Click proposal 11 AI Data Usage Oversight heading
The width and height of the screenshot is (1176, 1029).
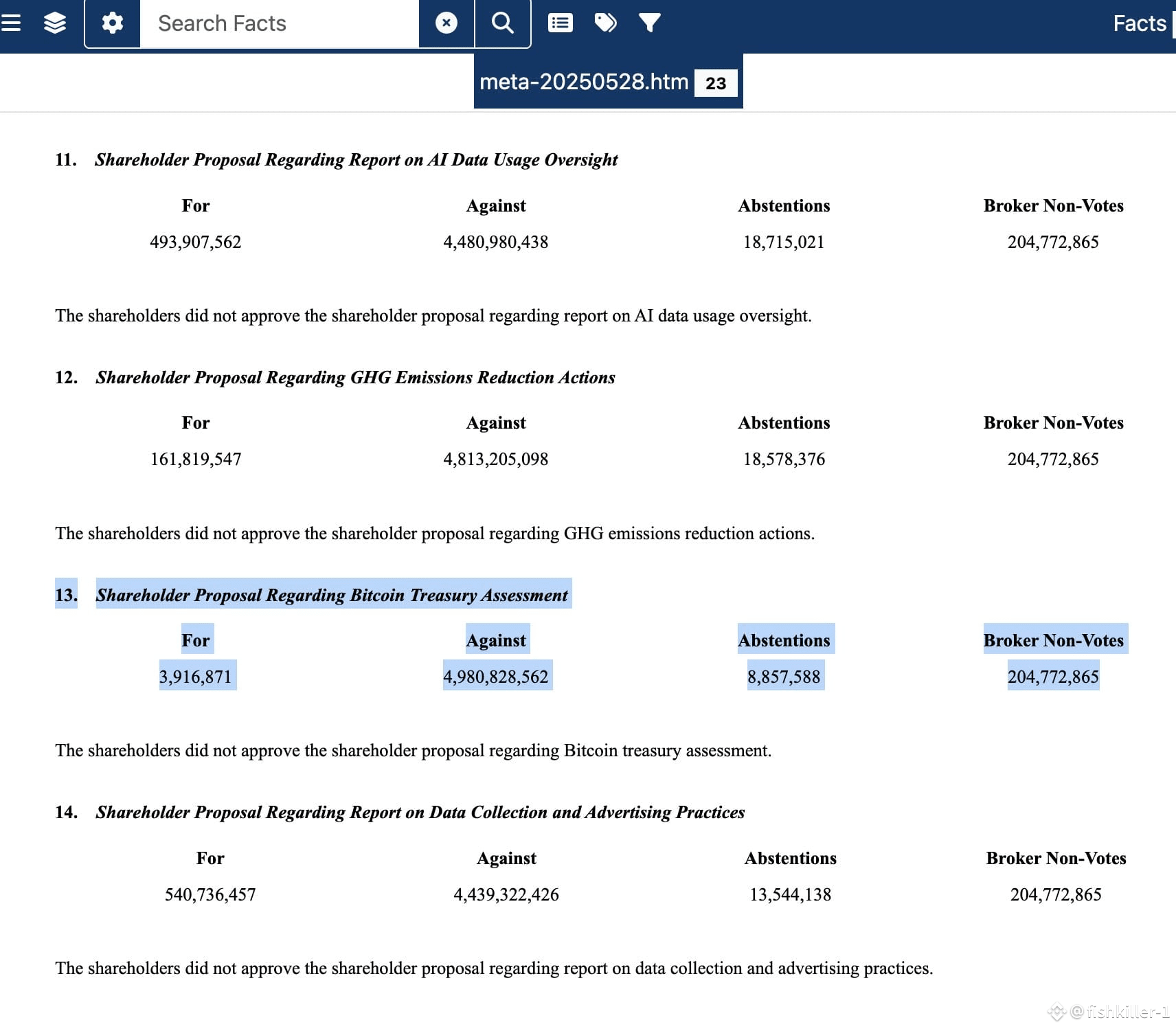356,159
